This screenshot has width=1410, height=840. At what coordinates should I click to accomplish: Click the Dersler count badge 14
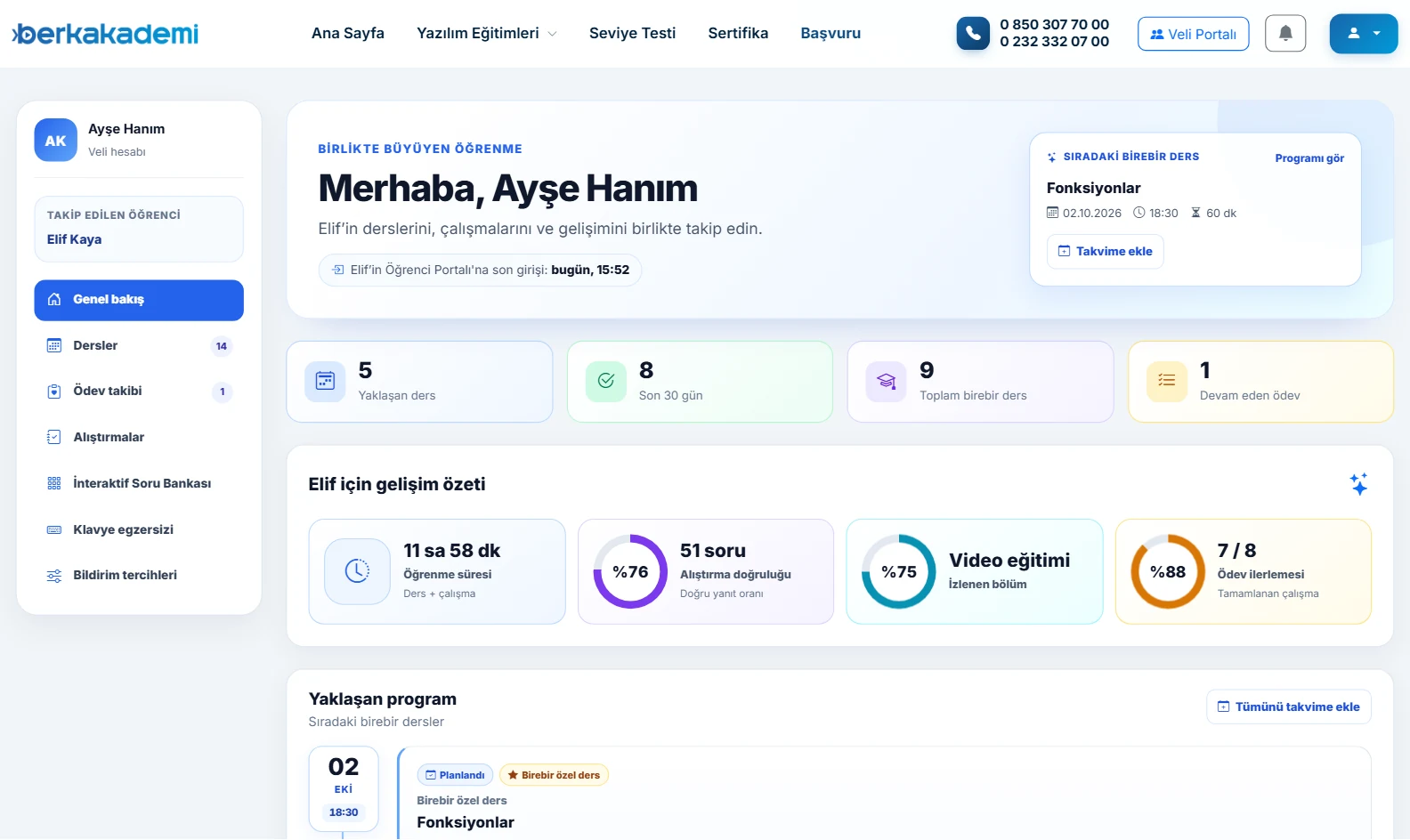[222, 346]
